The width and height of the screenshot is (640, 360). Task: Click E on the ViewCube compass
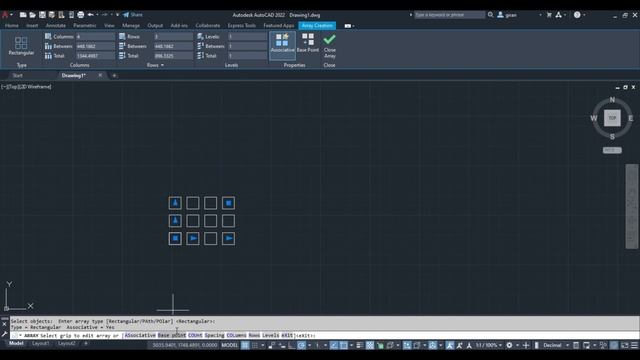click(631, 118)
